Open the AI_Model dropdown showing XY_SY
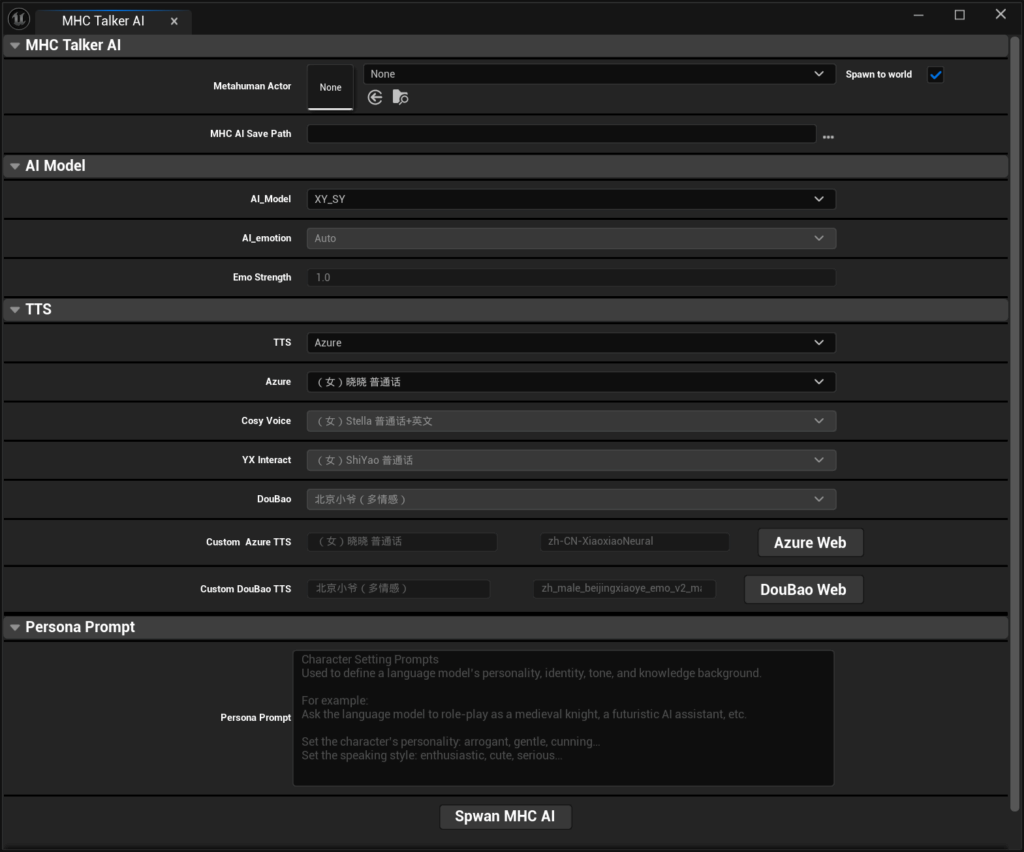 point(570,199)
